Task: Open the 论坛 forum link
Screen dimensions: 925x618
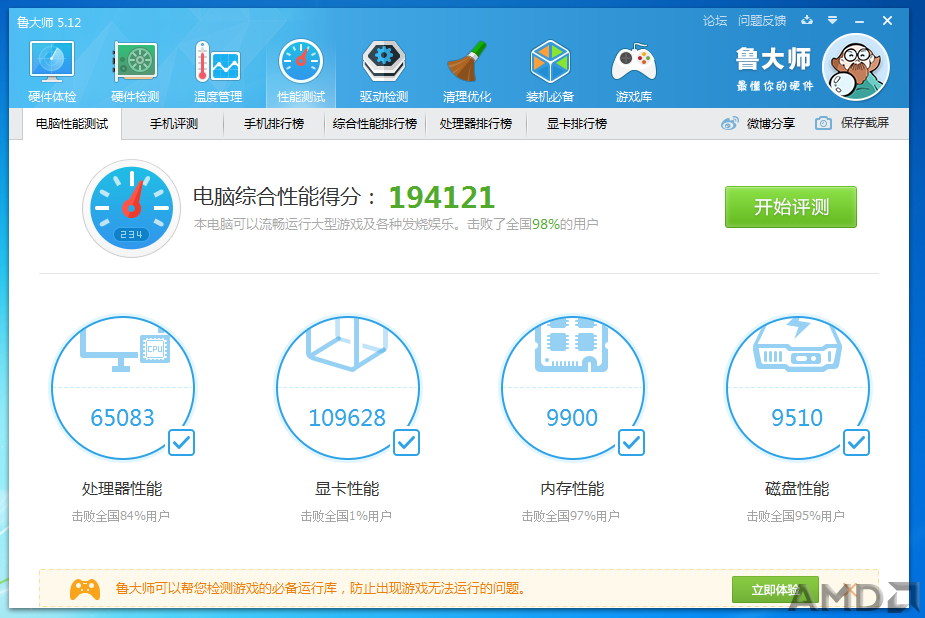Action: (x=714, y=21)
